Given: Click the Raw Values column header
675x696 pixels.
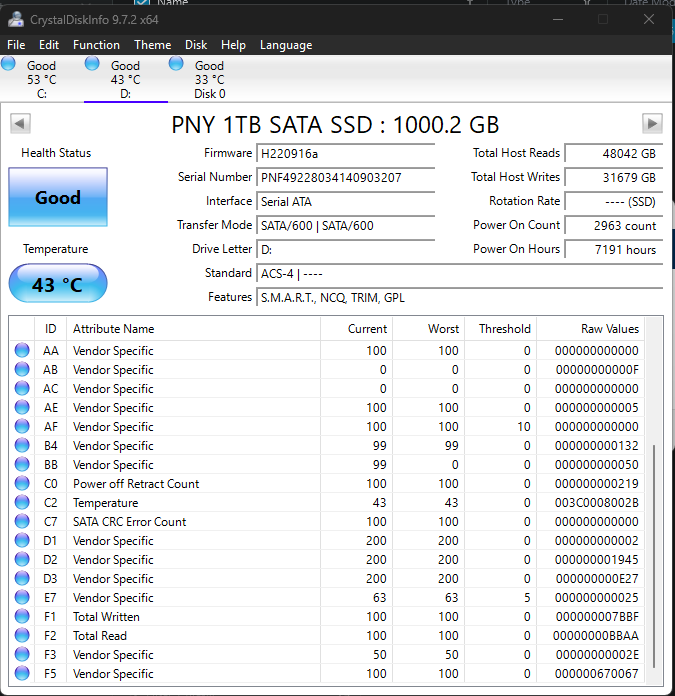Looking at the screenshot, I should pos(591,329).
